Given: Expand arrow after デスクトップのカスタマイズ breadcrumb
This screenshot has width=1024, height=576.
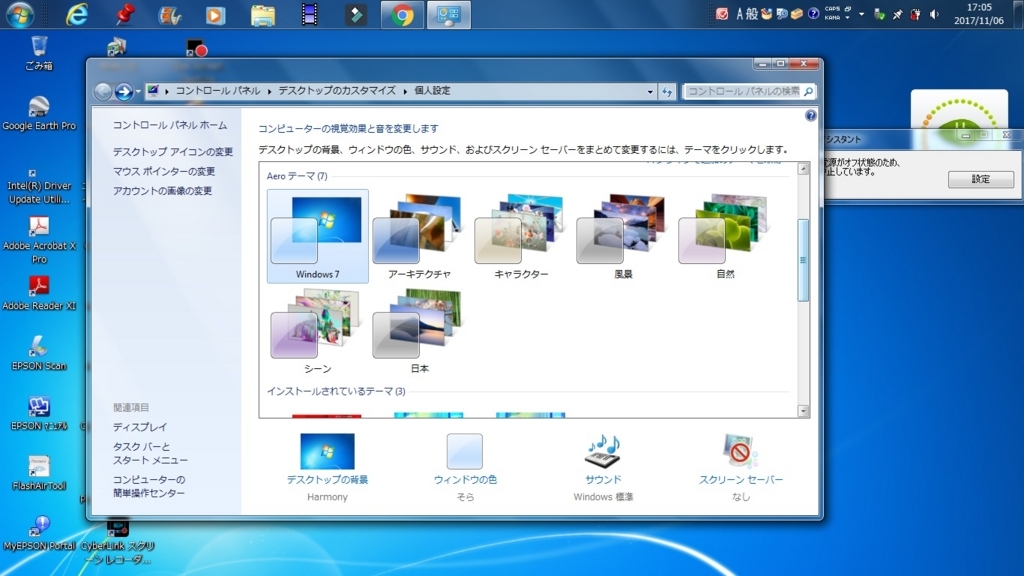Looking at the screenshot, I should tap(405, 91).
